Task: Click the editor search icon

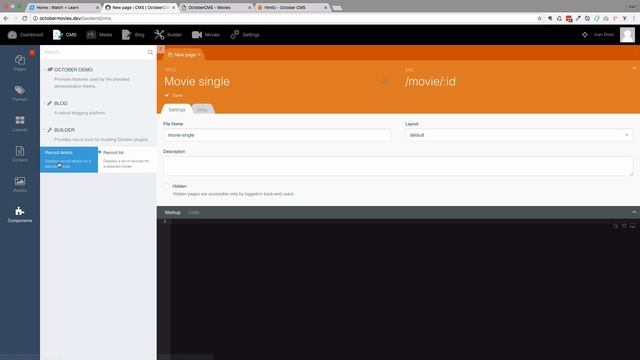Action: tap(616, 226)
